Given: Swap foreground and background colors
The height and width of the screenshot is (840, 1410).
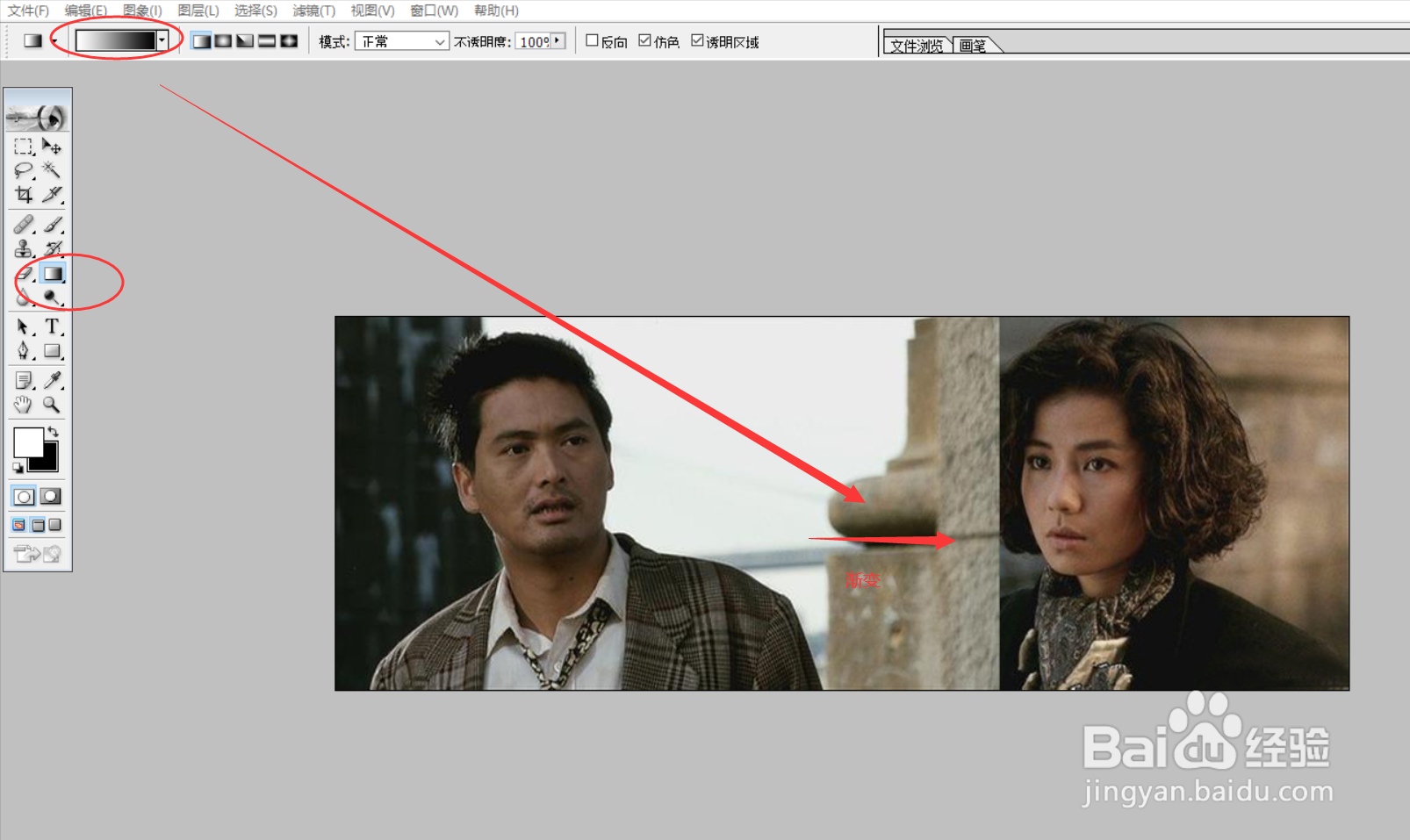Looking at the screenshot, I should point(54,431).
